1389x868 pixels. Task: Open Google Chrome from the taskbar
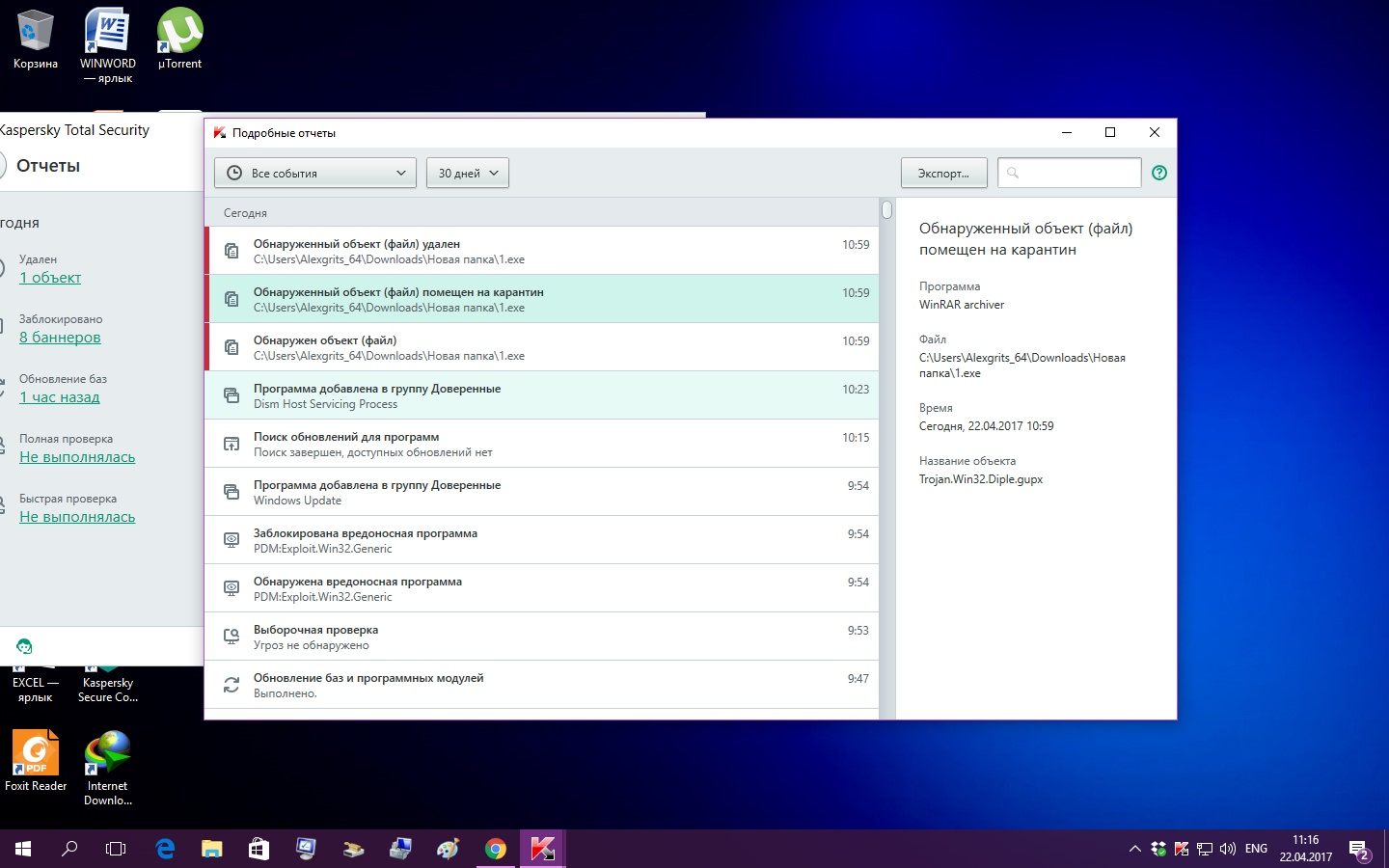coord(495,849)
